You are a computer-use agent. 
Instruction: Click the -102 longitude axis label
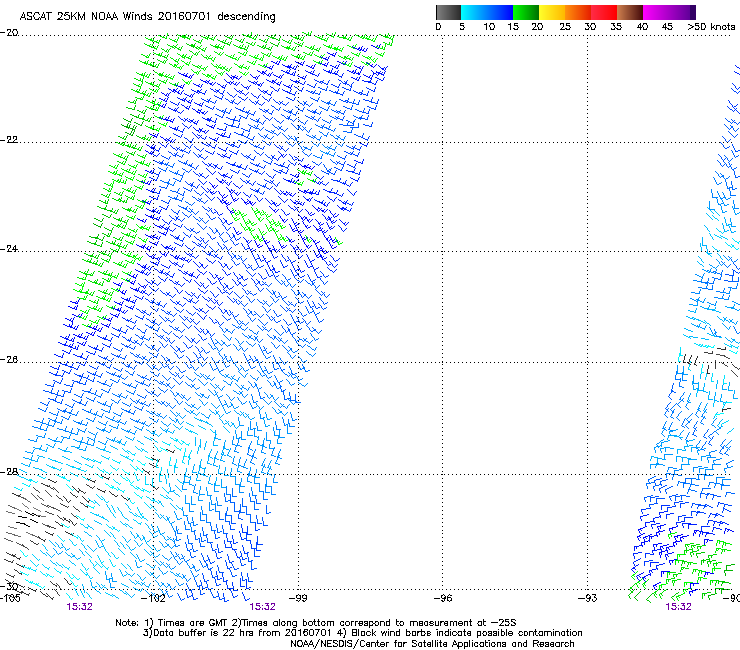point(153,599)
